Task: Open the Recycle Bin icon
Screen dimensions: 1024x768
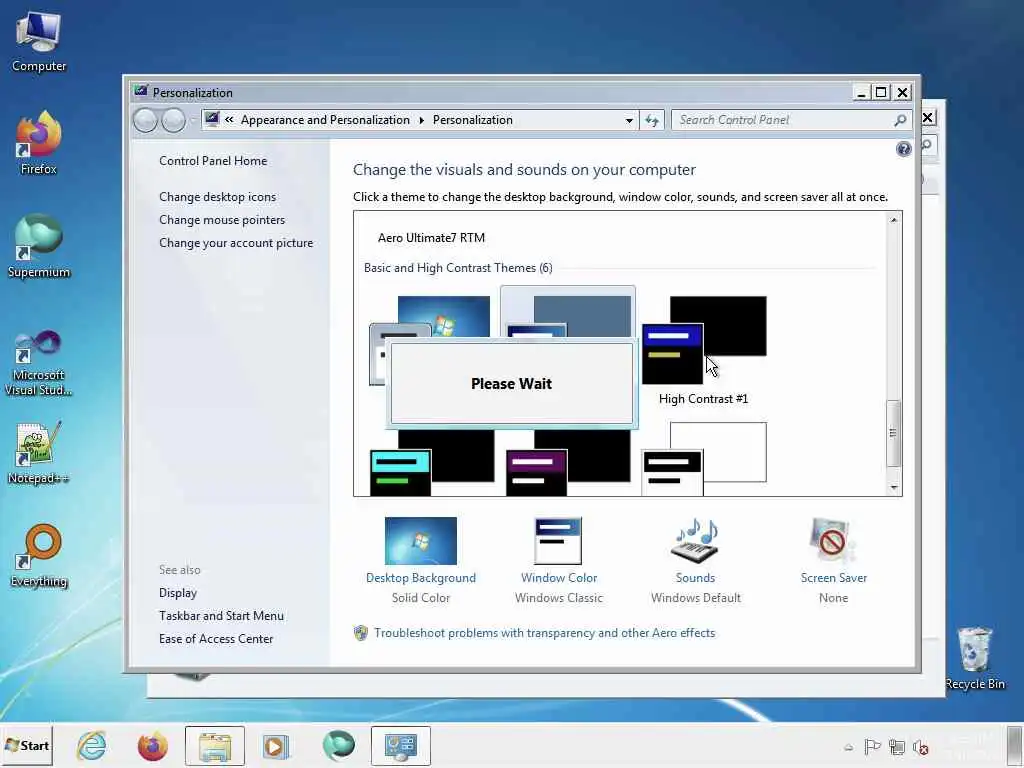Action: [975, 658]
